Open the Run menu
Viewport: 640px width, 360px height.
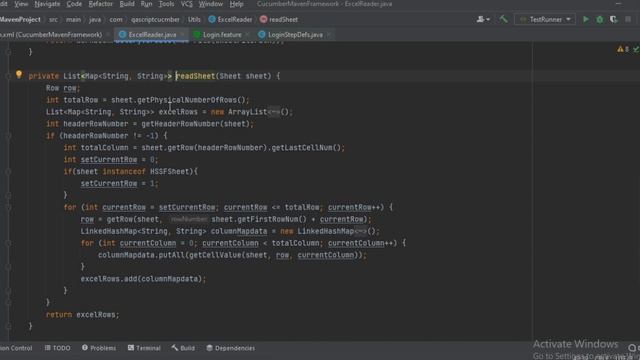146,4
